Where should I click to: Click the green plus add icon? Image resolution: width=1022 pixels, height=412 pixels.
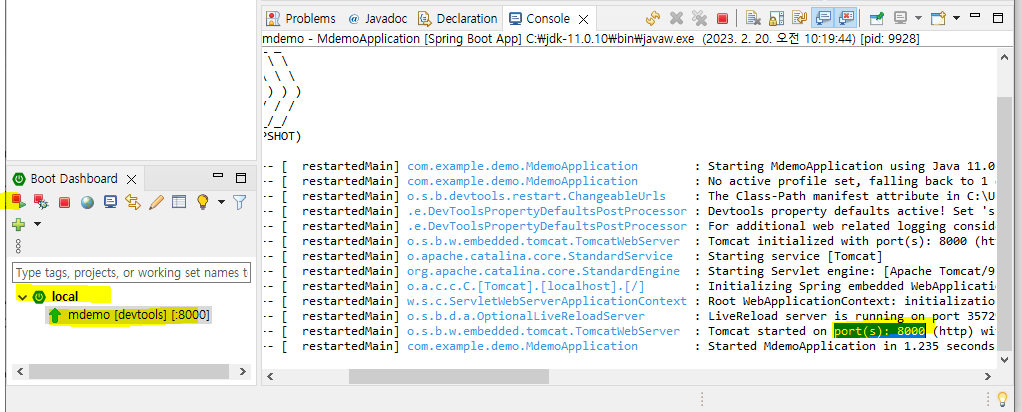click(x=18, y=224)
